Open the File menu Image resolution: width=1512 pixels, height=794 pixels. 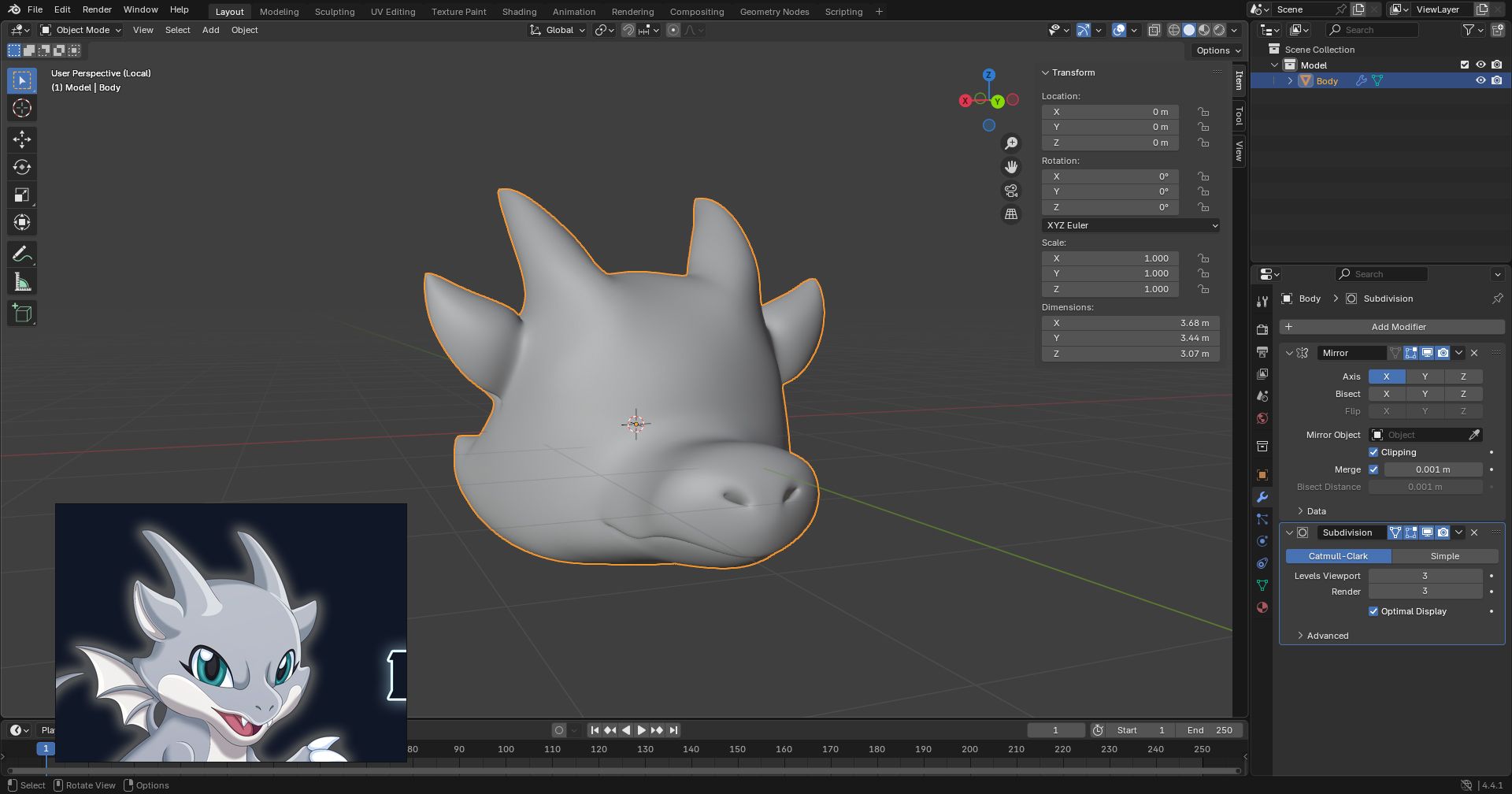tap(35, 9)
